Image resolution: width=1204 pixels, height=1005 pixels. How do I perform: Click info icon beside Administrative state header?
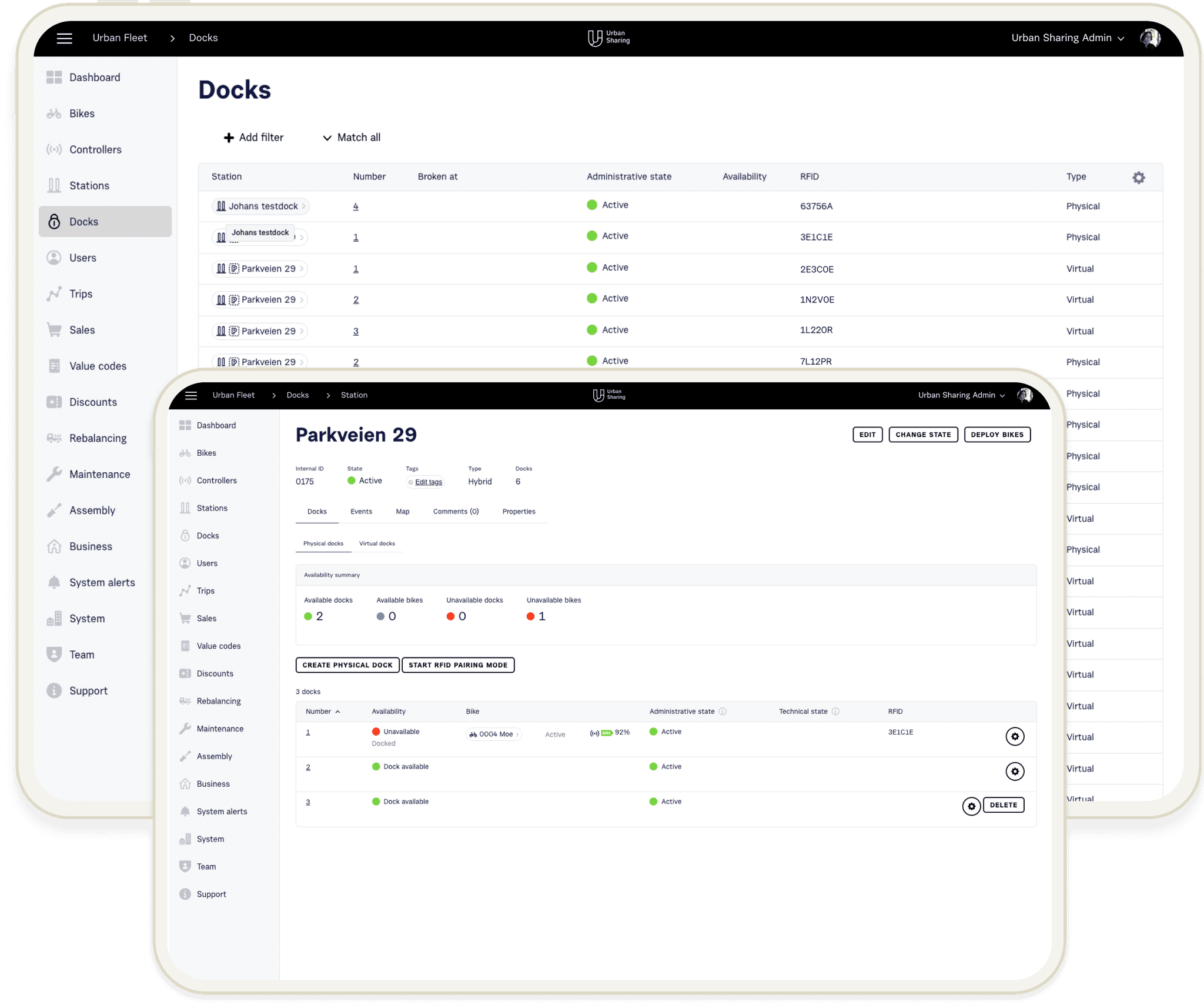pyautogui.click(x=723, y=712)
